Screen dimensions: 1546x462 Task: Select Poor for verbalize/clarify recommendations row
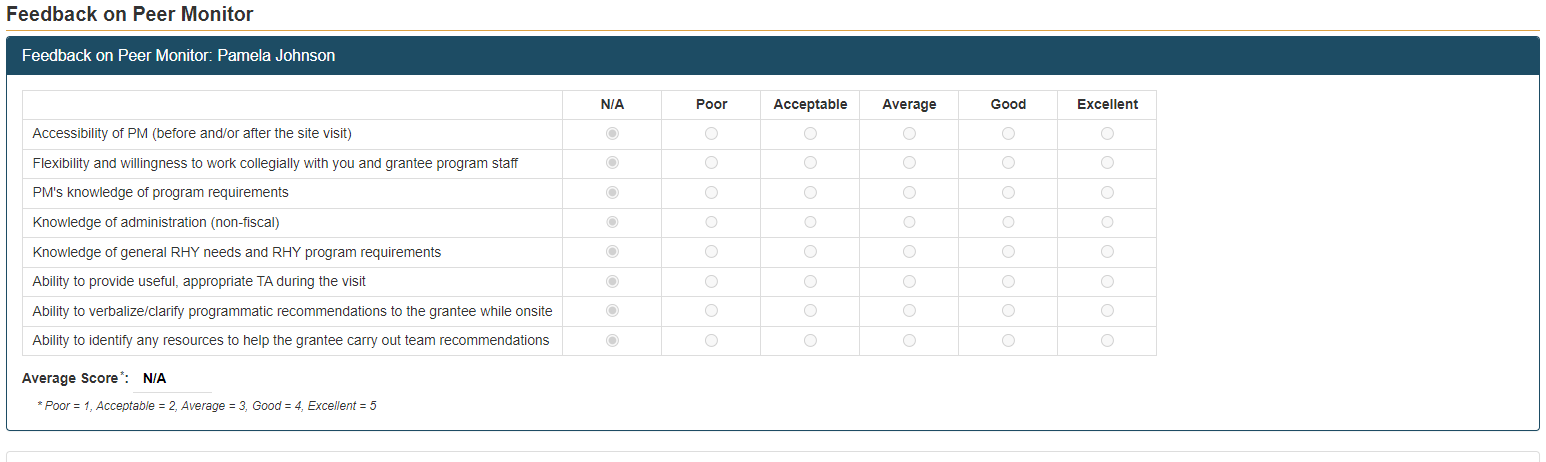[711, 311]
